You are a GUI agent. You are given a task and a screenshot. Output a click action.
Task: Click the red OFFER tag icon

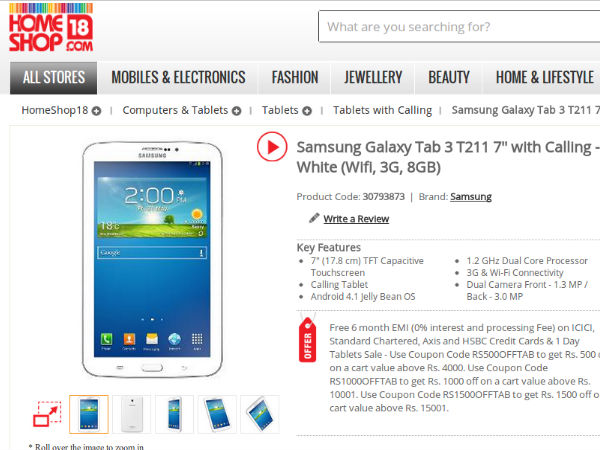point(307,340)
